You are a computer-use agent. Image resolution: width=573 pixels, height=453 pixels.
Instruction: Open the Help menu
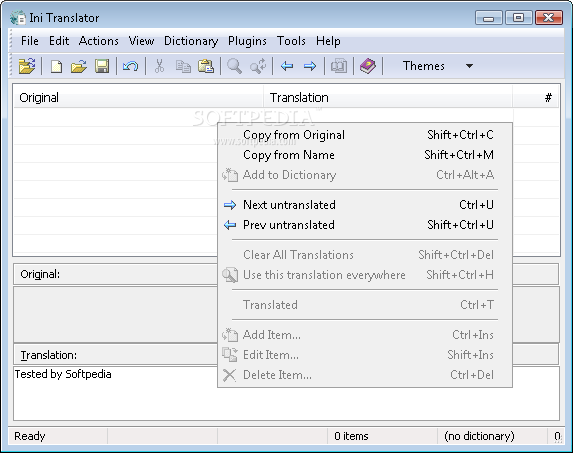pyautogui.click(x=328, y=41)
